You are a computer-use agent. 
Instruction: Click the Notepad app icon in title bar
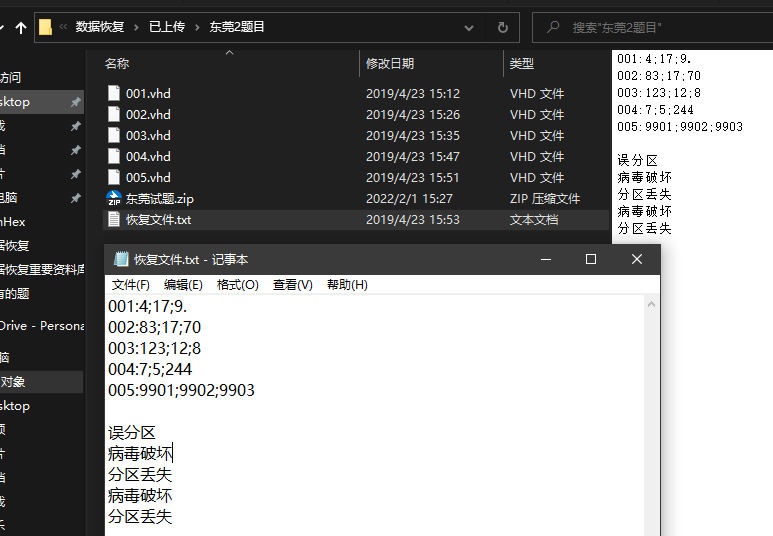(121, 259)
